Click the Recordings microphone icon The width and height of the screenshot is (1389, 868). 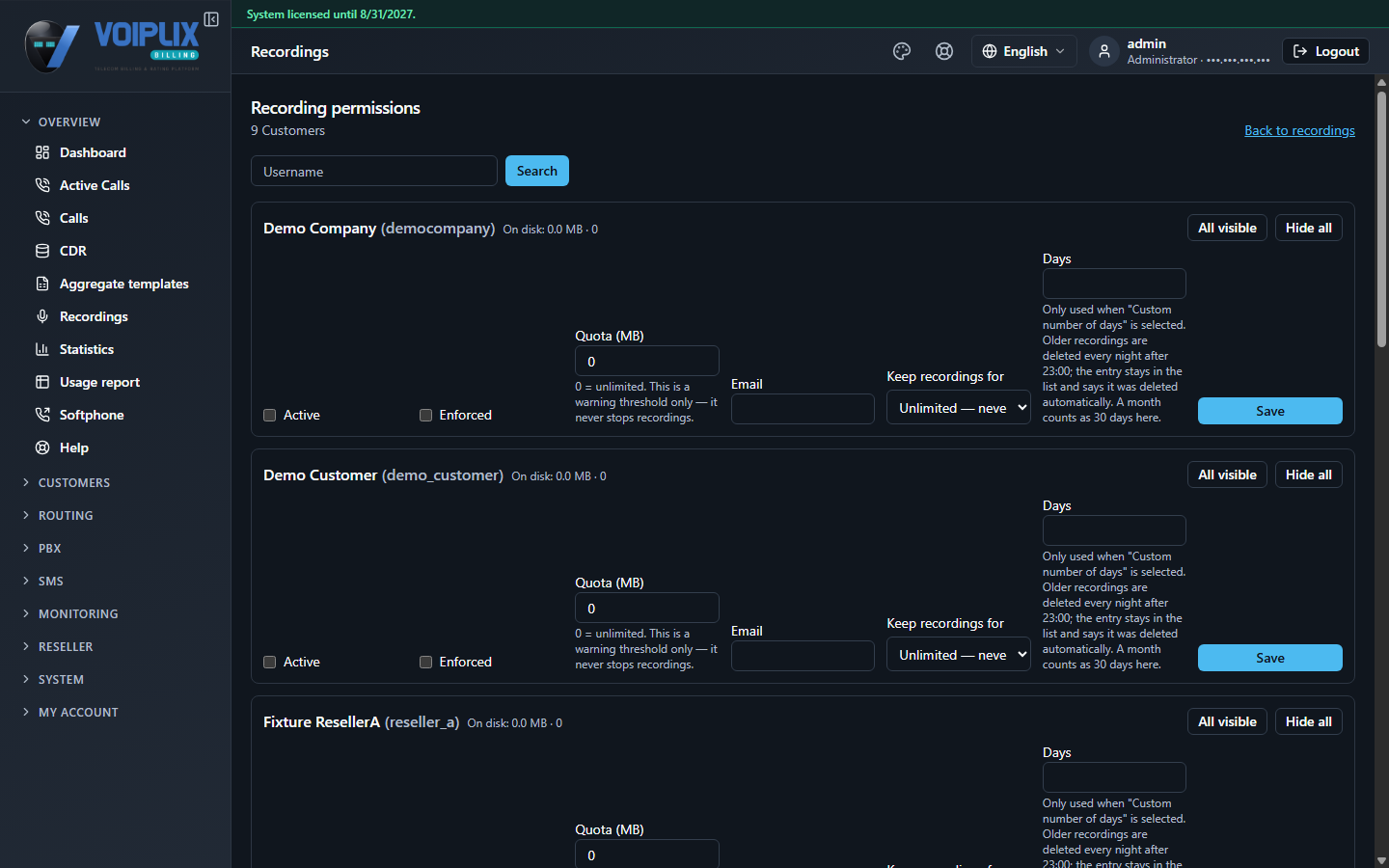coord(42,316)
